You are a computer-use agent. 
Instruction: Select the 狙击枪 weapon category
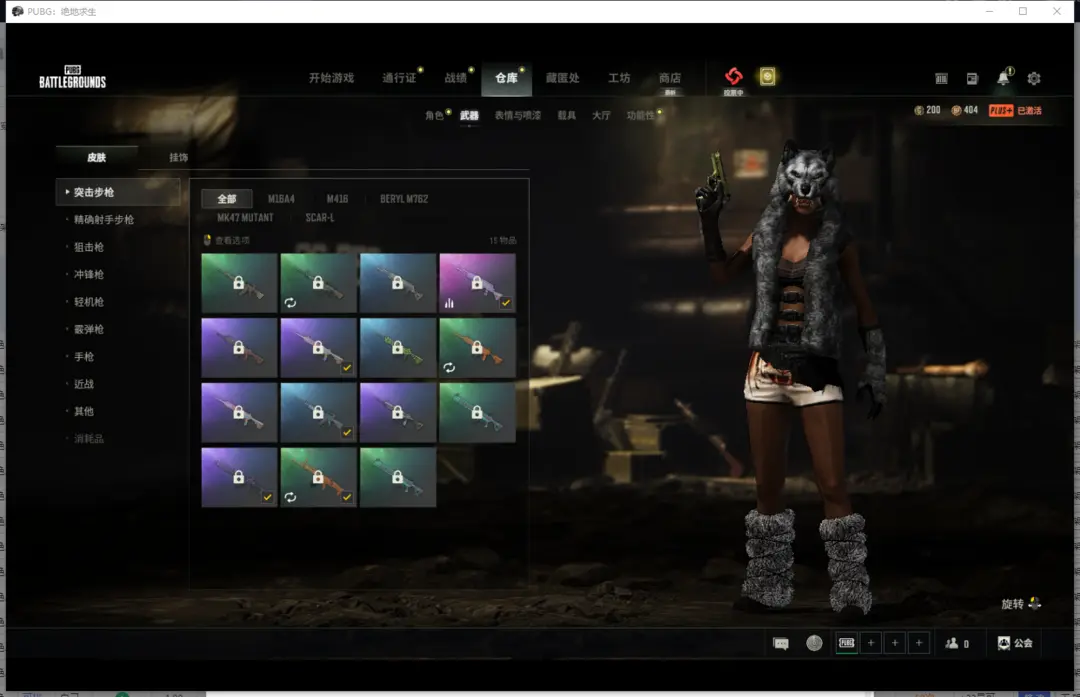[x=89, y=247]
